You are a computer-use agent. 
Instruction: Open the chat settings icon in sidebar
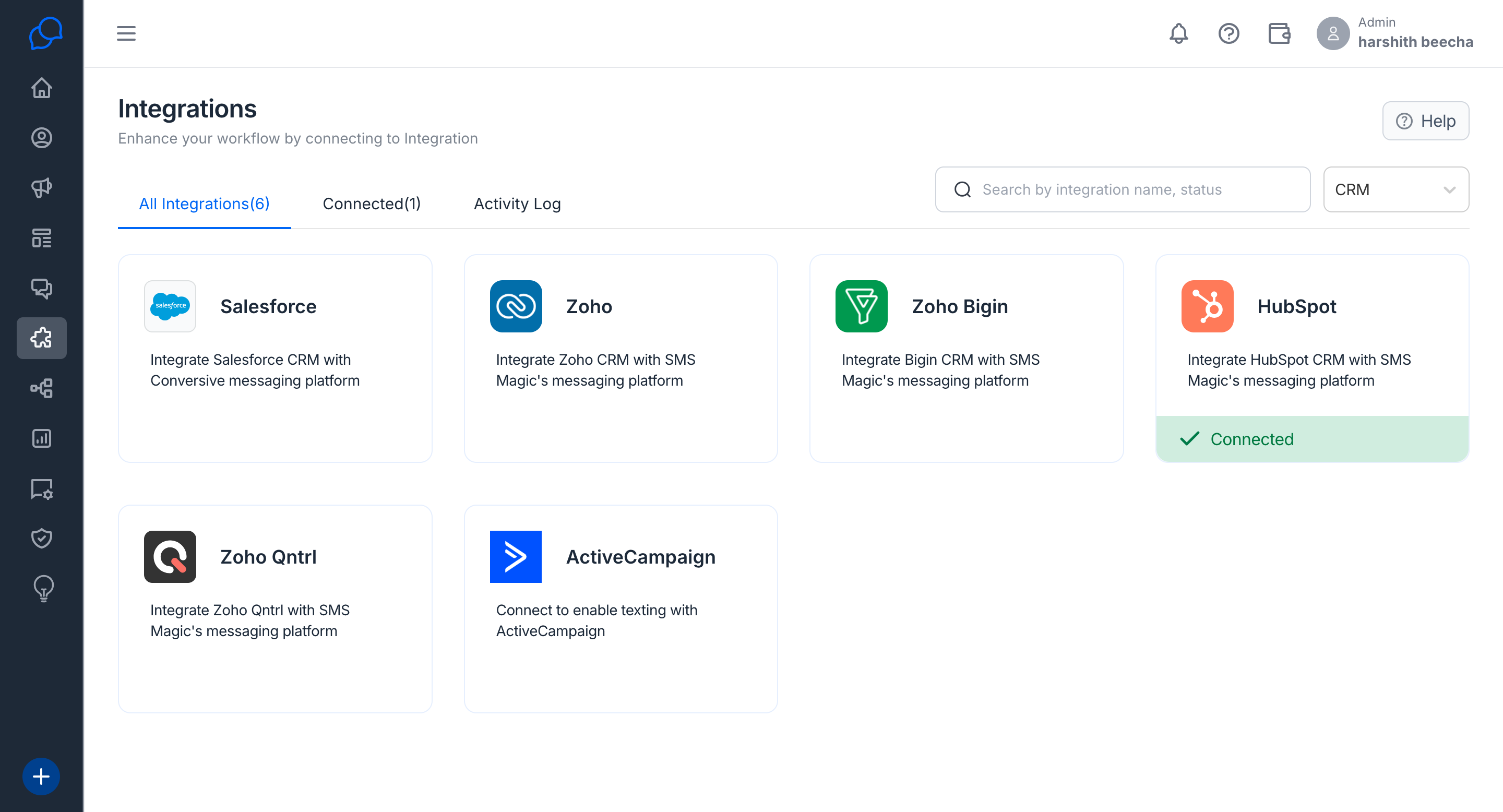coord(41,489)
